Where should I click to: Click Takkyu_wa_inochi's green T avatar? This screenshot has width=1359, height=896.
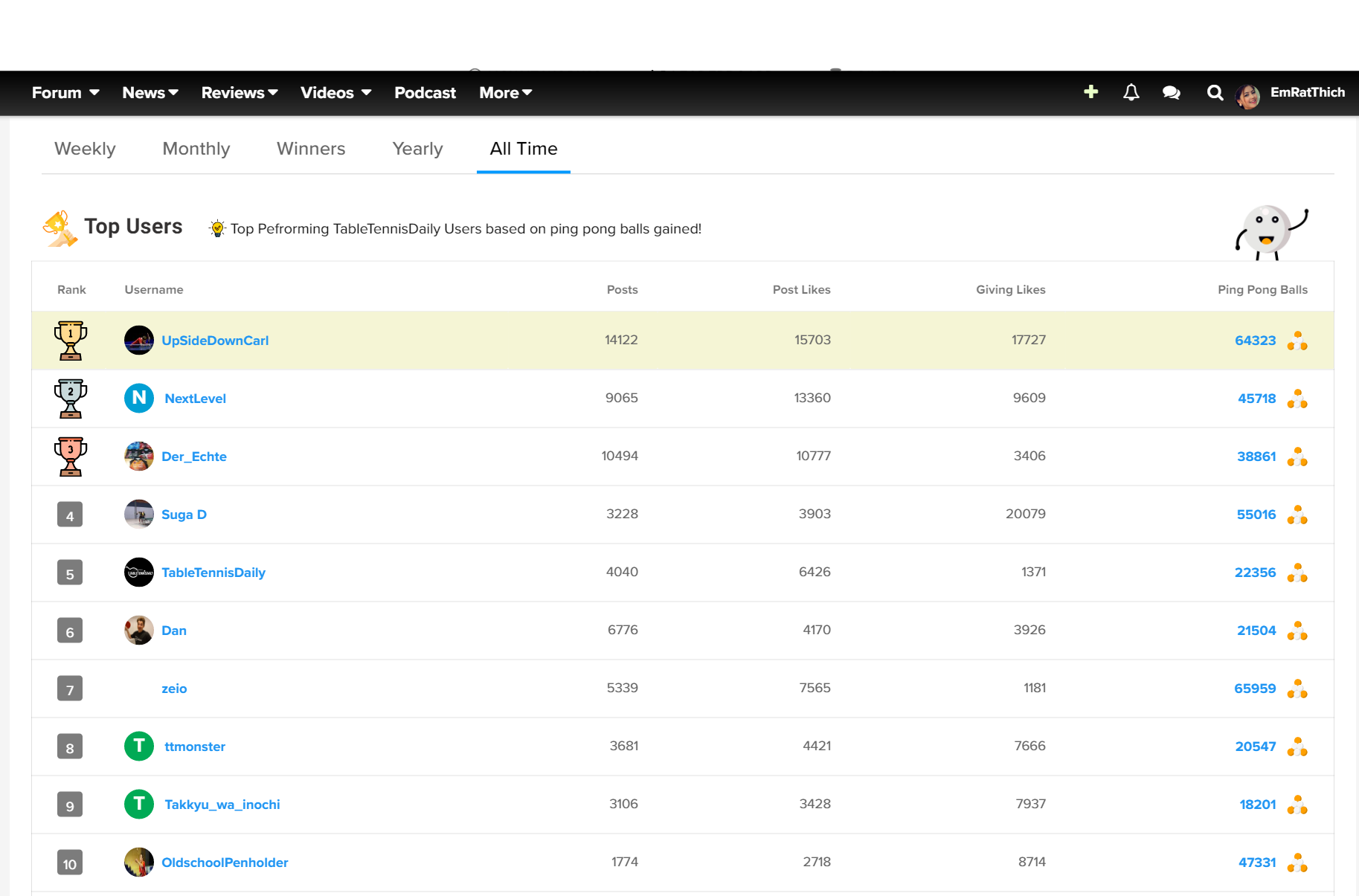[x=139, y=804]
